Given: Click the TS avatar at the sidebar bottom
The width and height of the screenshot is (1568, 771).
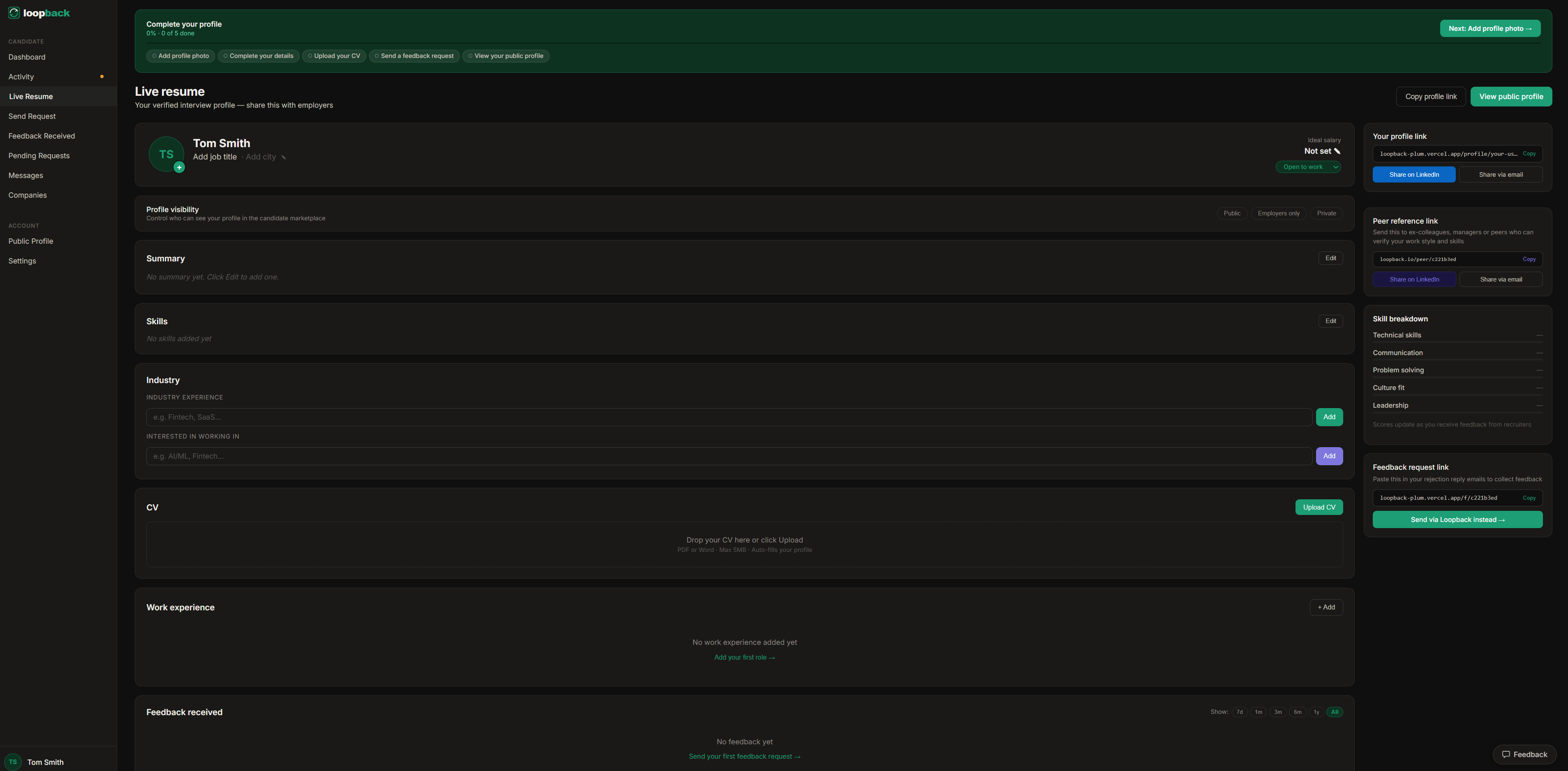Looking at the screenshot, I should point(14,761).
